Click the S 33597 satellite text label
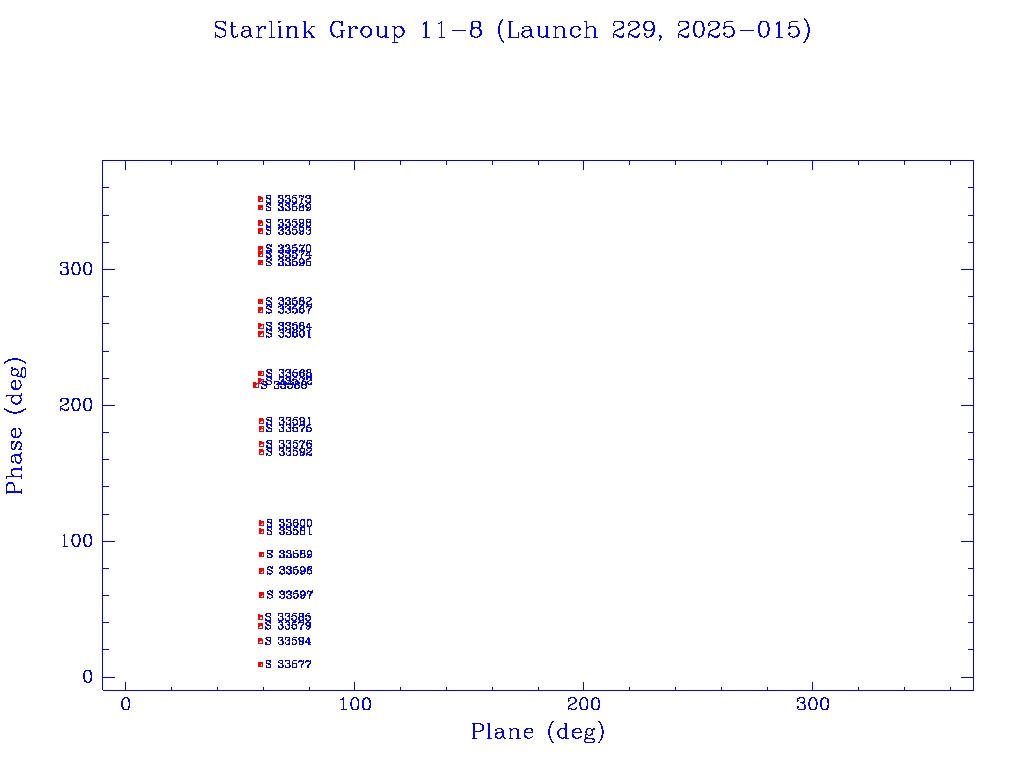This screenshot has width=1024, height=768. [x=290, y=595]
